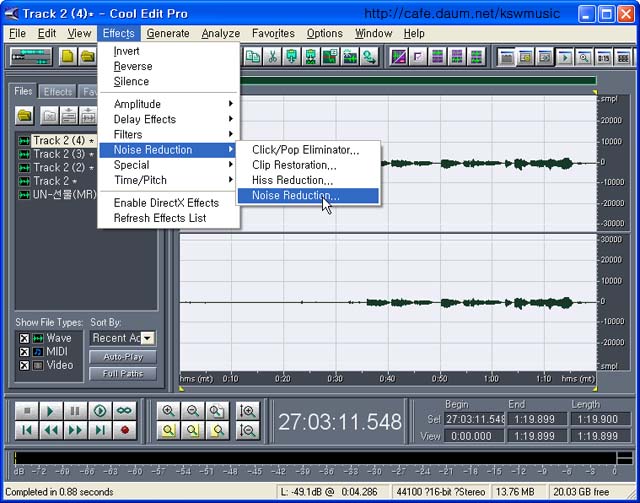This screenshot has height=503, width=640.
Task: Click the play arrow toolbar icon at top right
Action: (565, 57)
